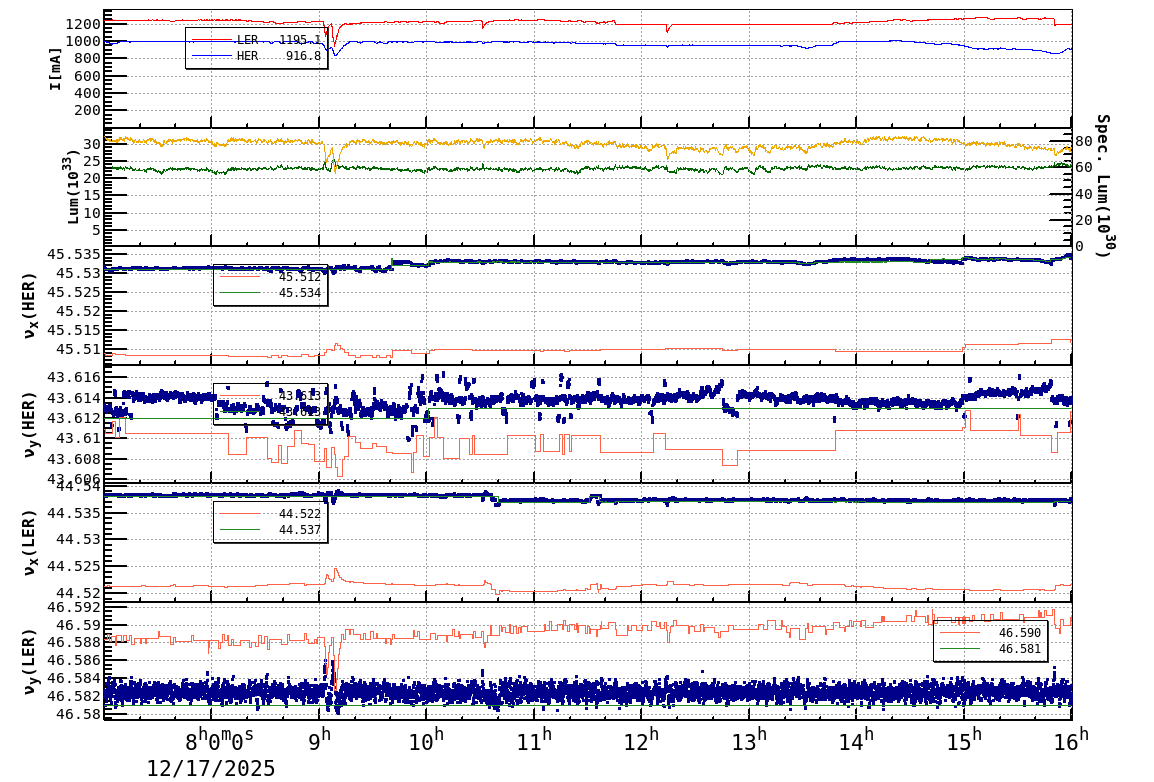Click the 13h time axis label
1154x782 pixels.
click(748, 739)
